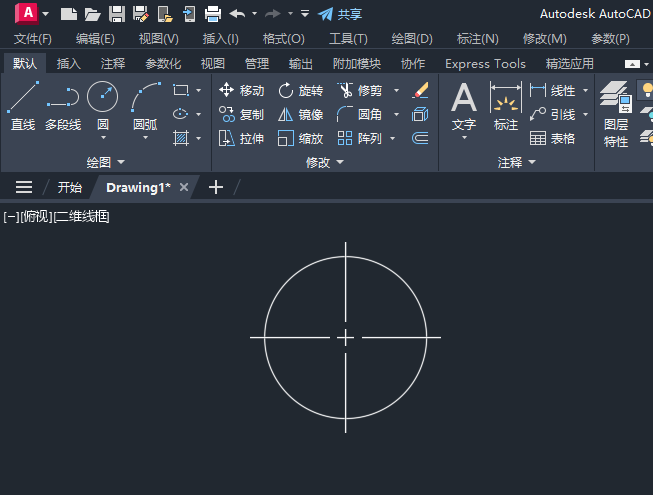The image size is (653, 495).
Task: Click the 缩放 (Scale) tool
Action: 300,138
